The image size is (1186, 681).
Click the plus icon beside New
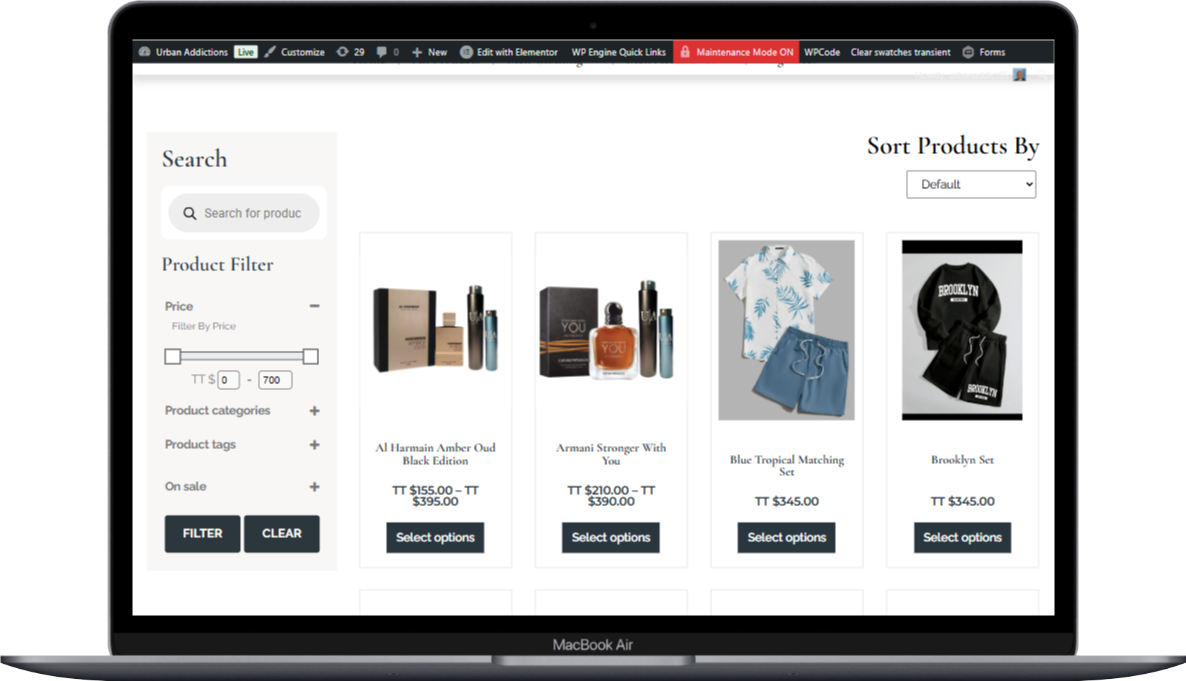click(x=417, y=52)
